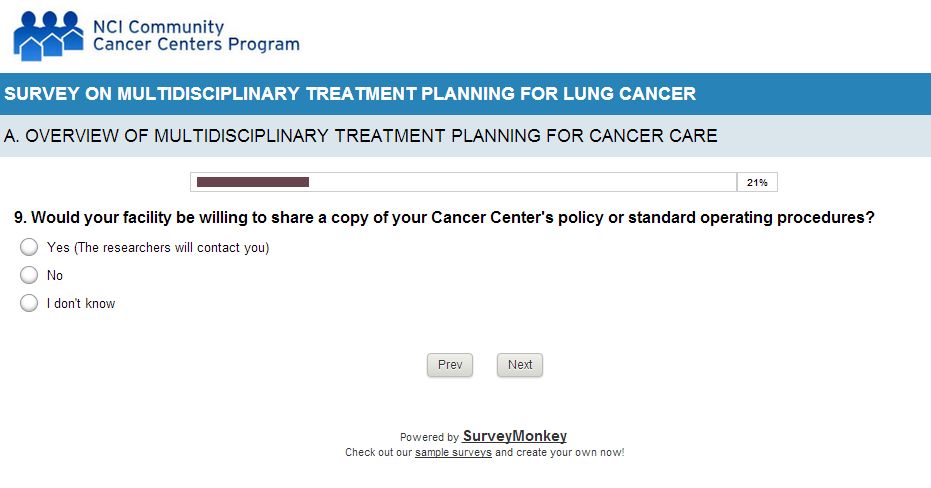
Task: Choose the I don't know radio button
Action: pyautogui.click(x=29, y=303)
